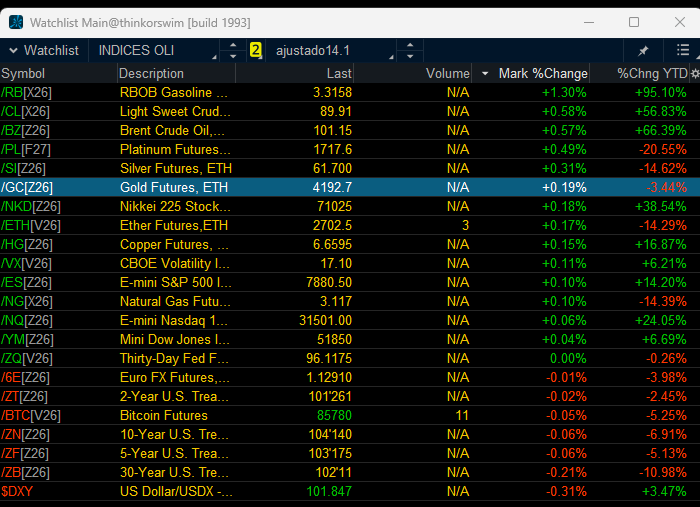Select the /NQ[Z26] Nasdaq symbol
The height and width of the screenshot is (507, 700).
click(x=26, y=320)
